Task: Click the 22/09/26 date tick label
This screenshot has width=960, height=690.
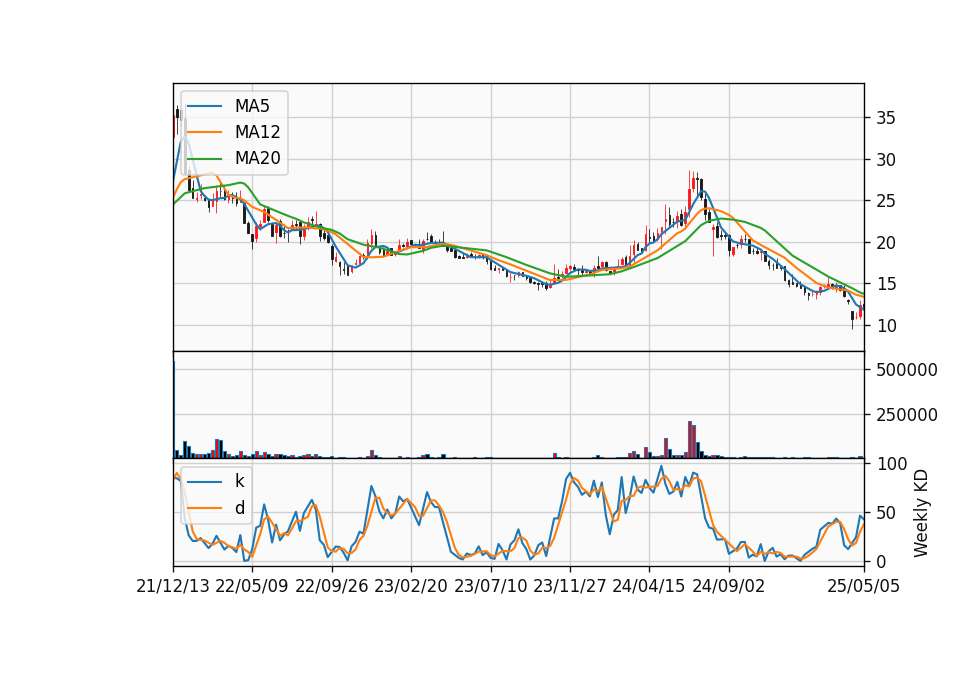Action: (x=332, y=586)
